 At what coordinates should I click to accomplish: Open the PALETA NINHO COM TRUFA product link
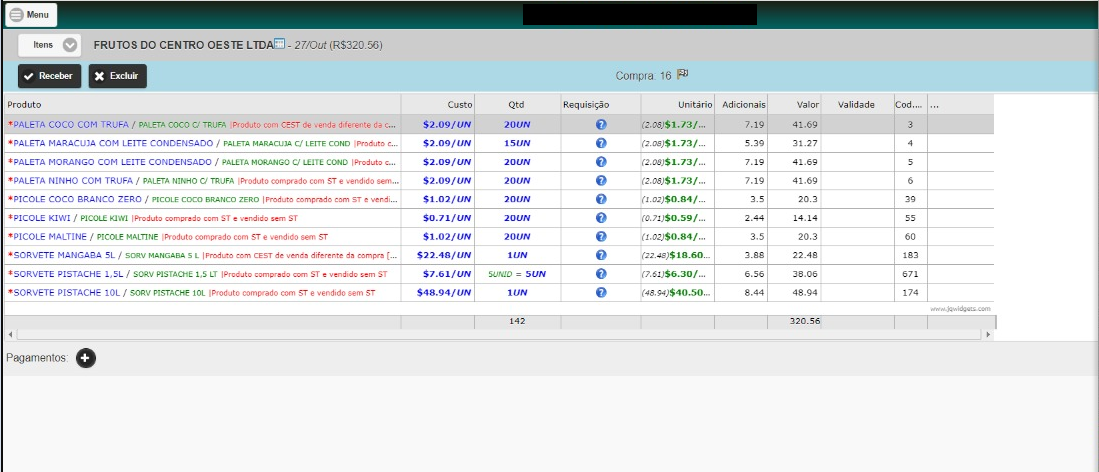(x=73, y=180)
